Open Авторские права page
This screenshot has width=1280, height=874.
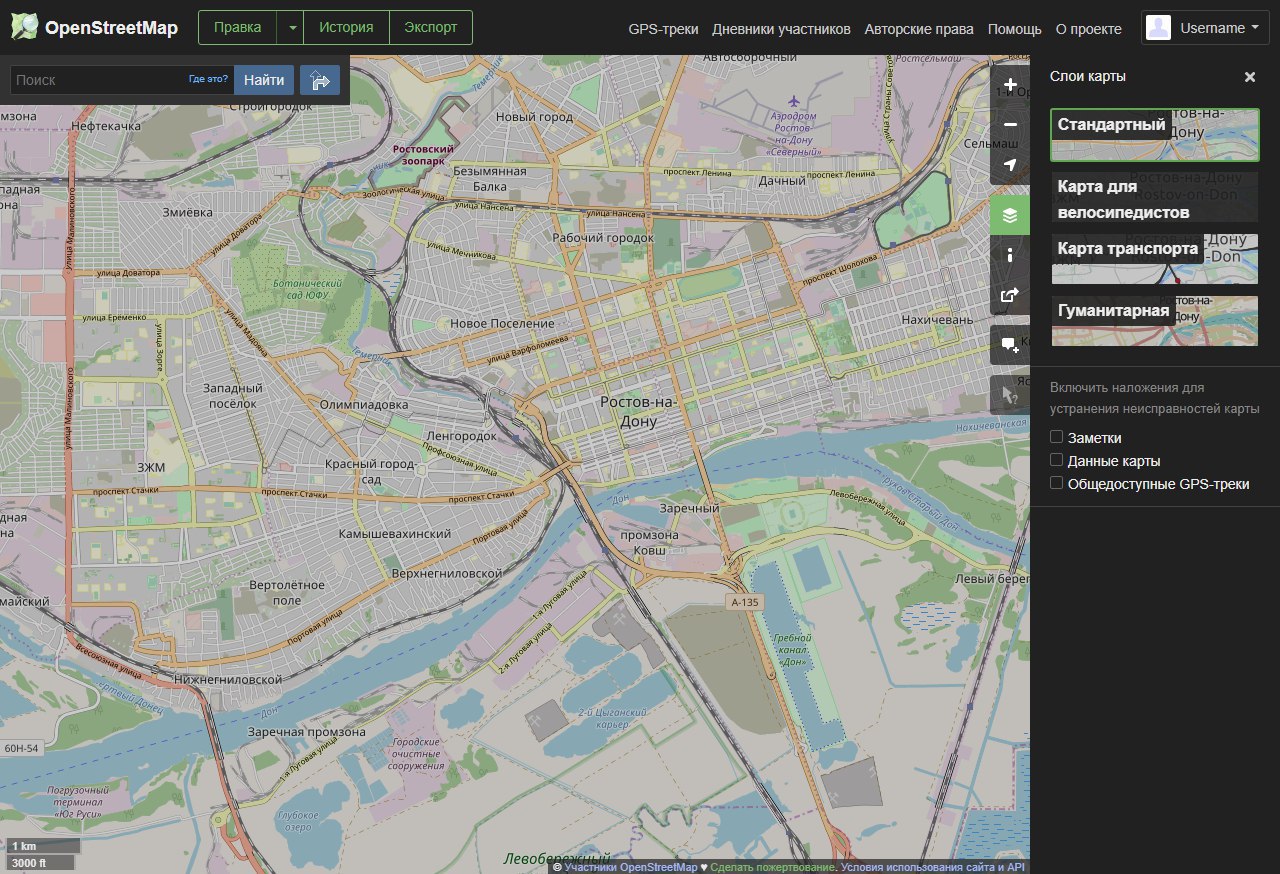pos(919,29)
